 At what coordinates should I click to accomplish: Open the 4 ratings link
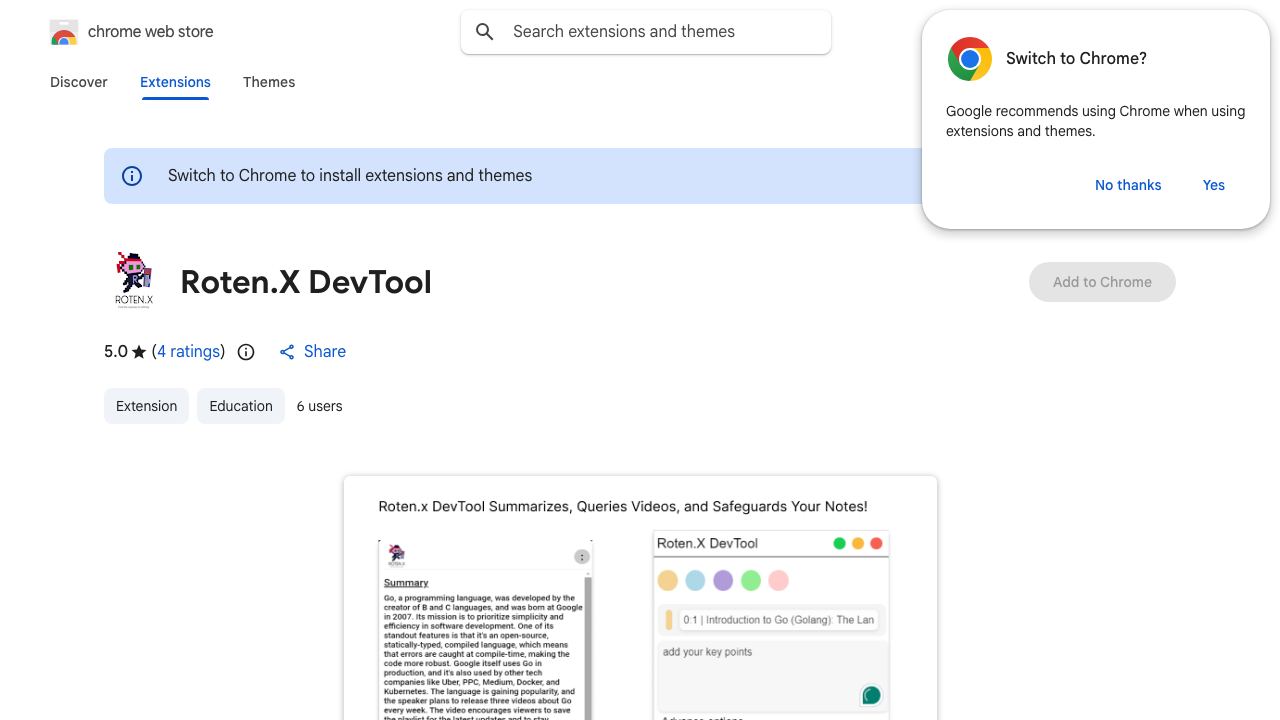[x=188, y=352]
